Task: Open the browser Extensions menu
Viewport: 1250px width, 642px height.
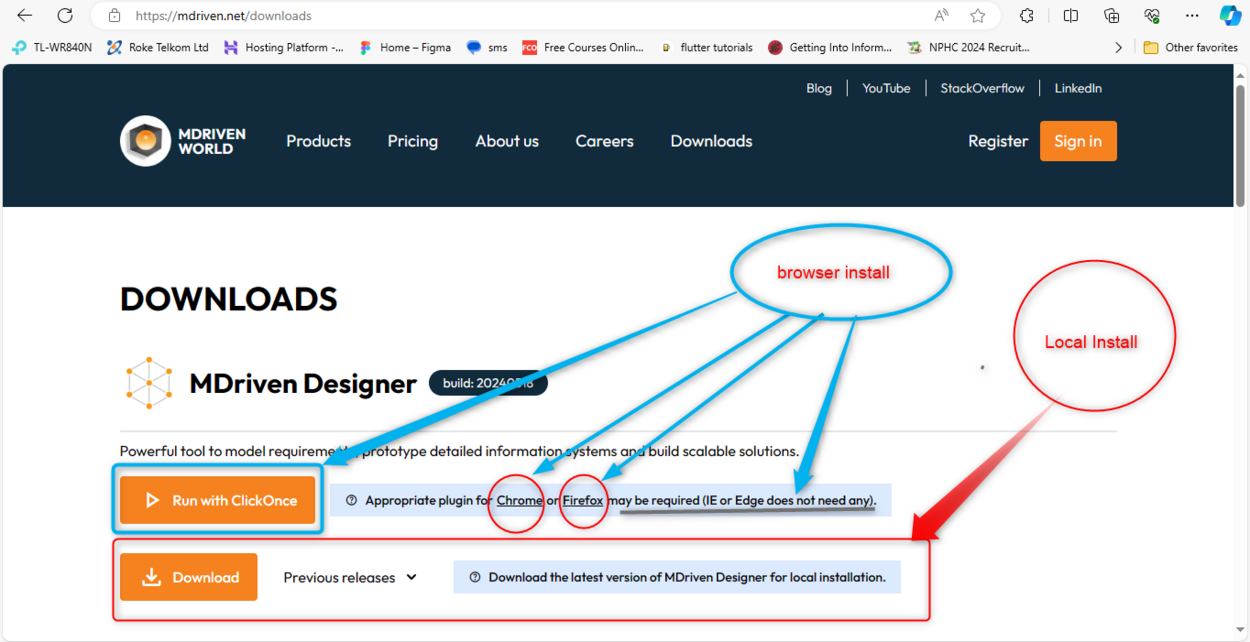Action: pos(1027,16)
